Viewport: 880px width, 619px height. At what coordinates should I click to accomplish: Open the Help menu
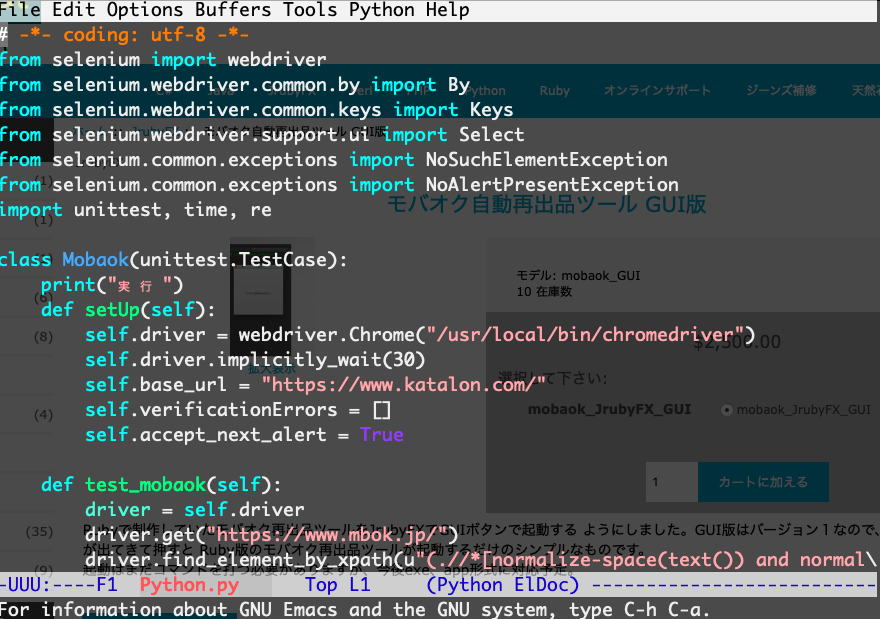(447, 10)
